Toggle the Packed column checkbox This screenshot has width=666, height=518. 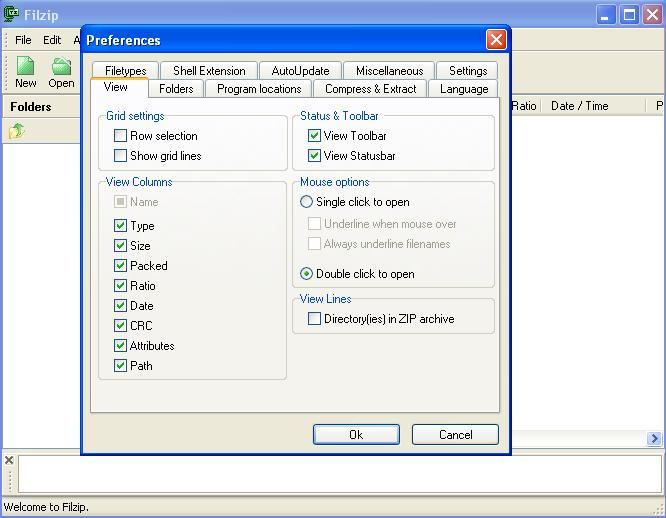pyautogui.click(x=120, y=265)
